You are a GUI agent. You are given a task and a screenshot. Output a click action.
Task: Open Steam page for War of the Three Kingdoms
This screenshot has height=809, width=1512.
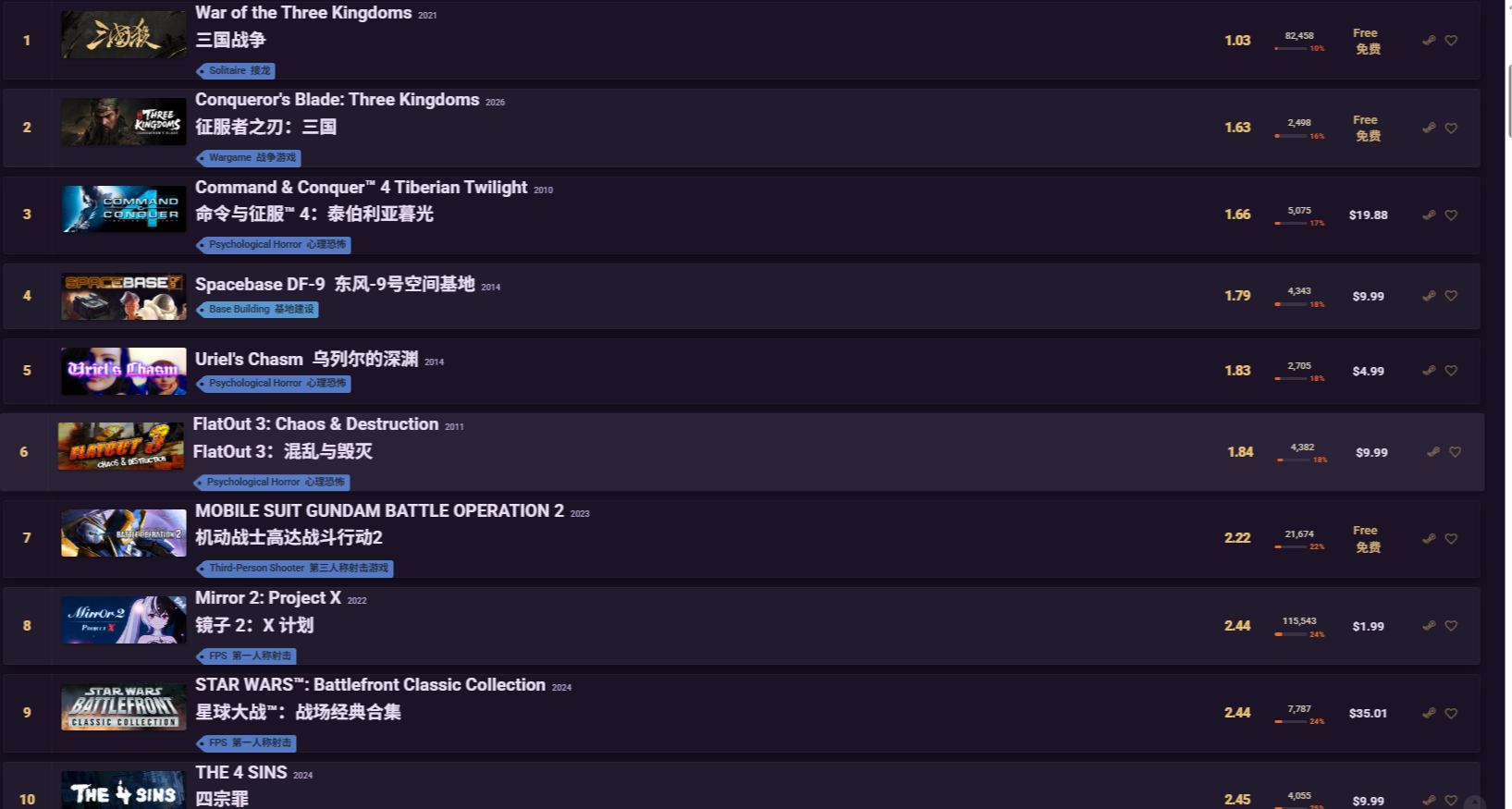click(x=1429, y=41)
